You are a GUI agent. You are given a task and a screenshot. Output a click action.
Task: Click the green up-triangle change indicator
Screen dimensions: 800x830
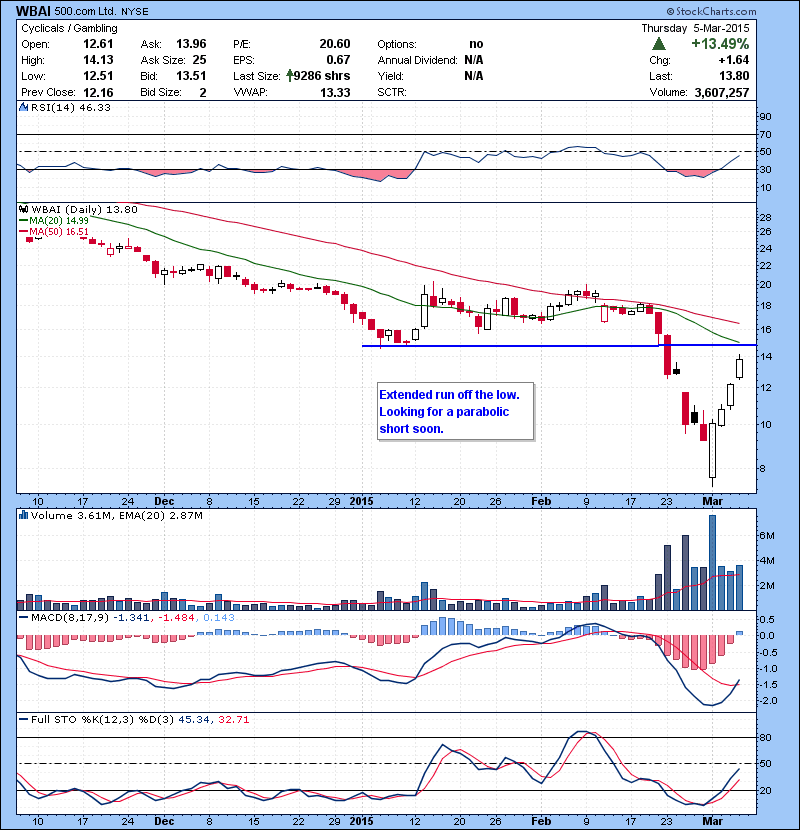coord(659,44)
